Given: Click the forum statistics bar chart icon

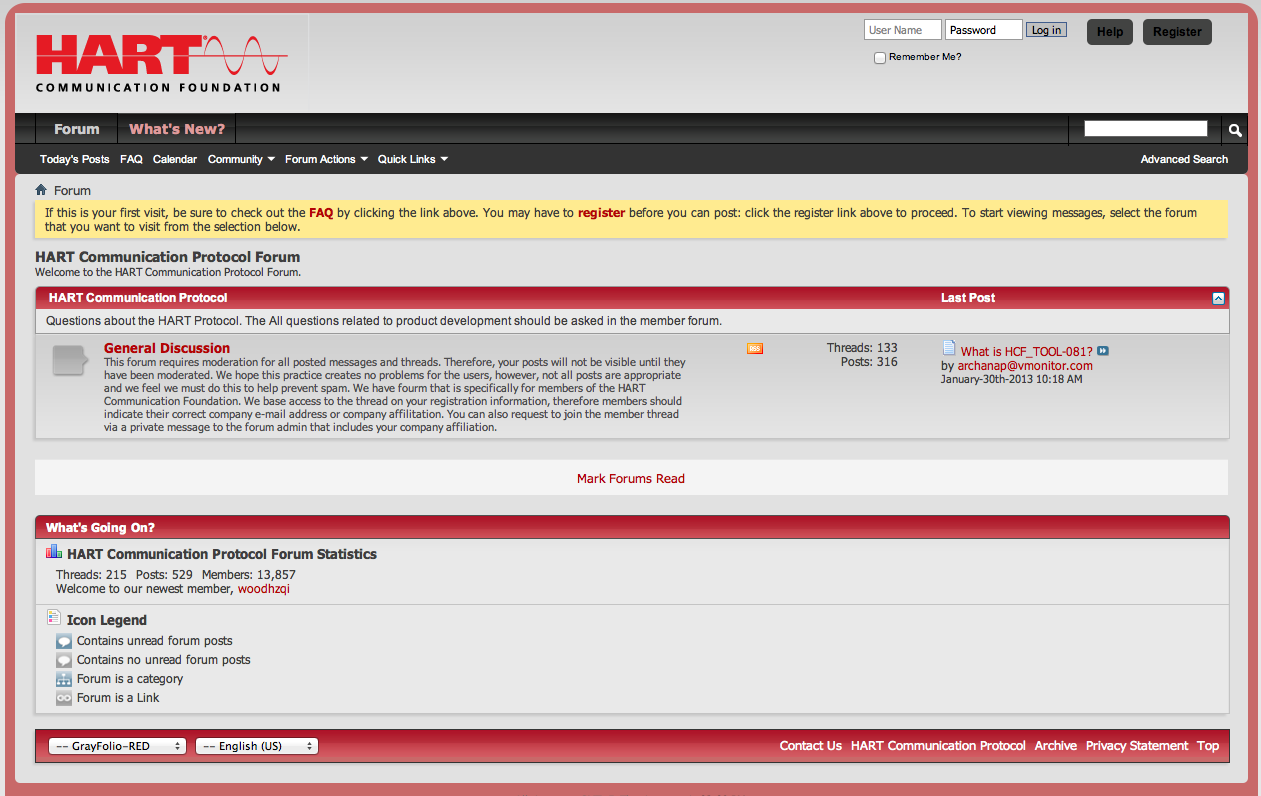Looking at the screenshot, I should click(x=54, y=552).
